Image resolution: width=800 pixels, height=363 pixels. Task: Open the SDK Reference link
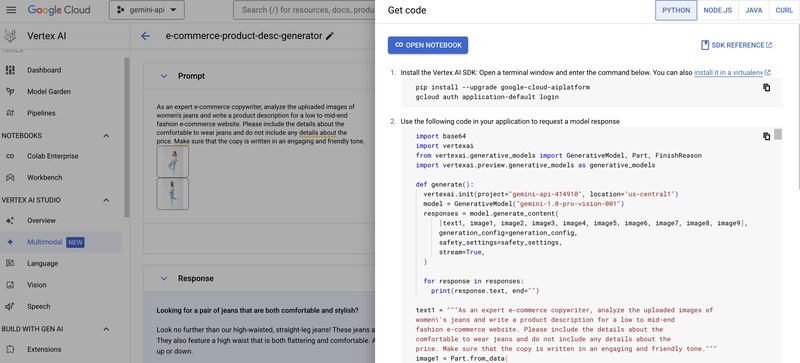click(x=737, y=45)
